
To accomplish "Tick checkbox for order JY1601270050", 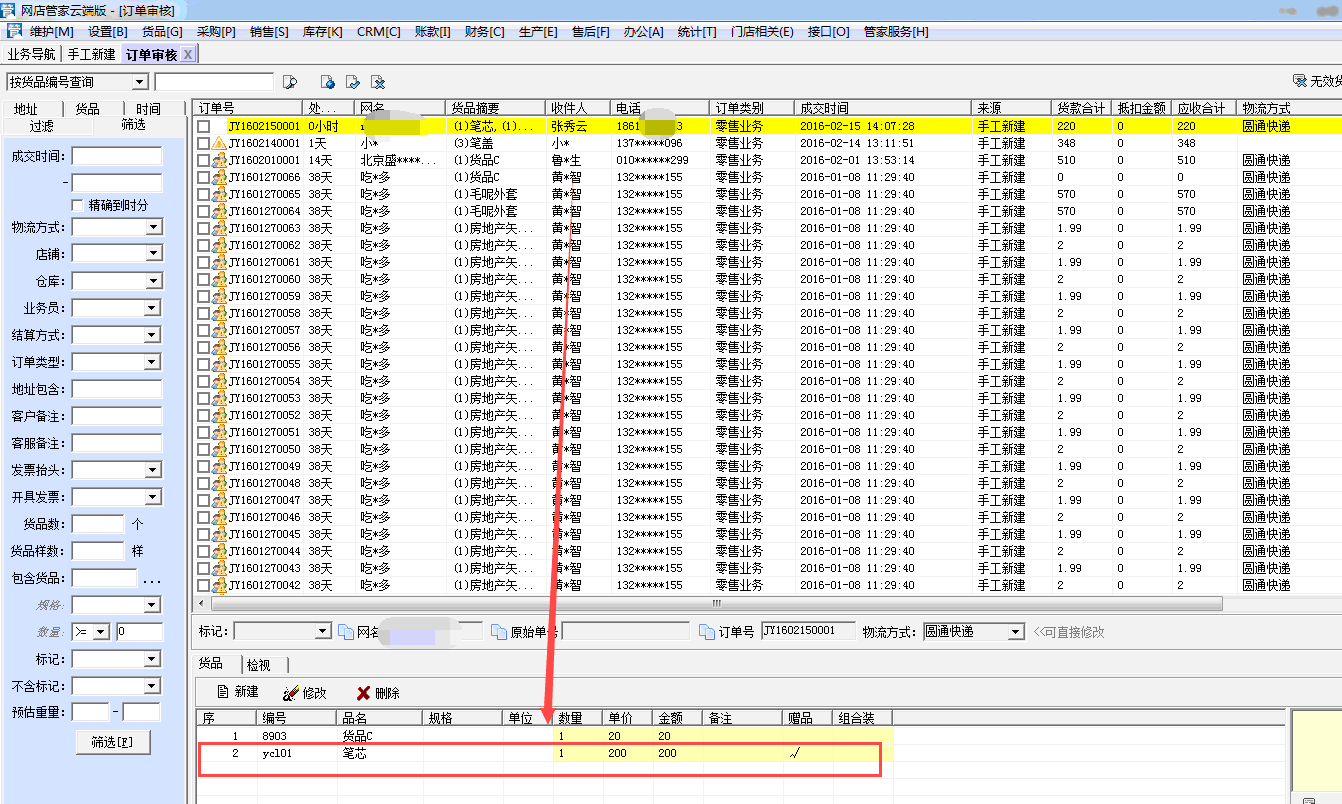I will [x=204, y=450].
